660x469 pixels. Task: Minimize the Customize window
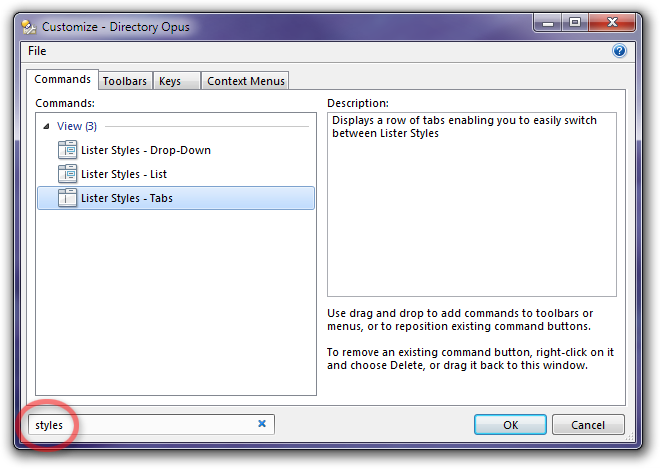click(548, 23)
